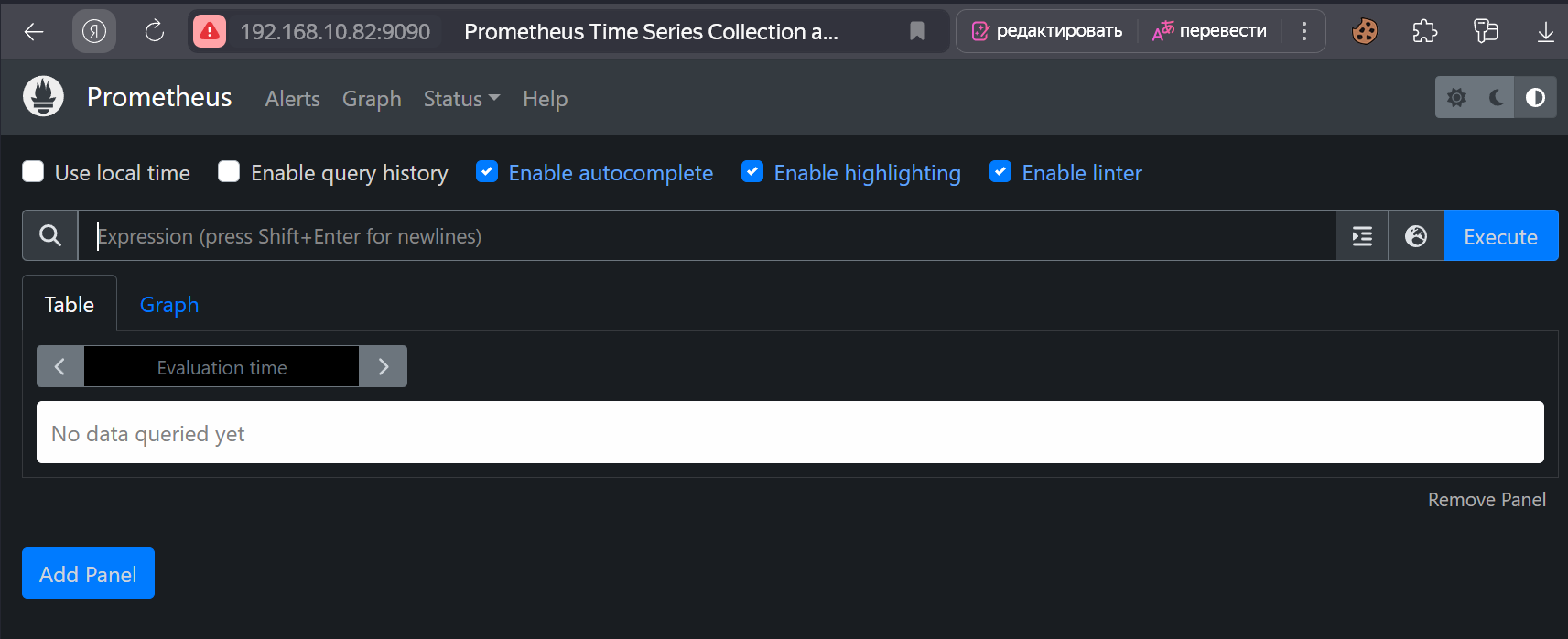Switch to the Graph panel tab

coord(169,305)
